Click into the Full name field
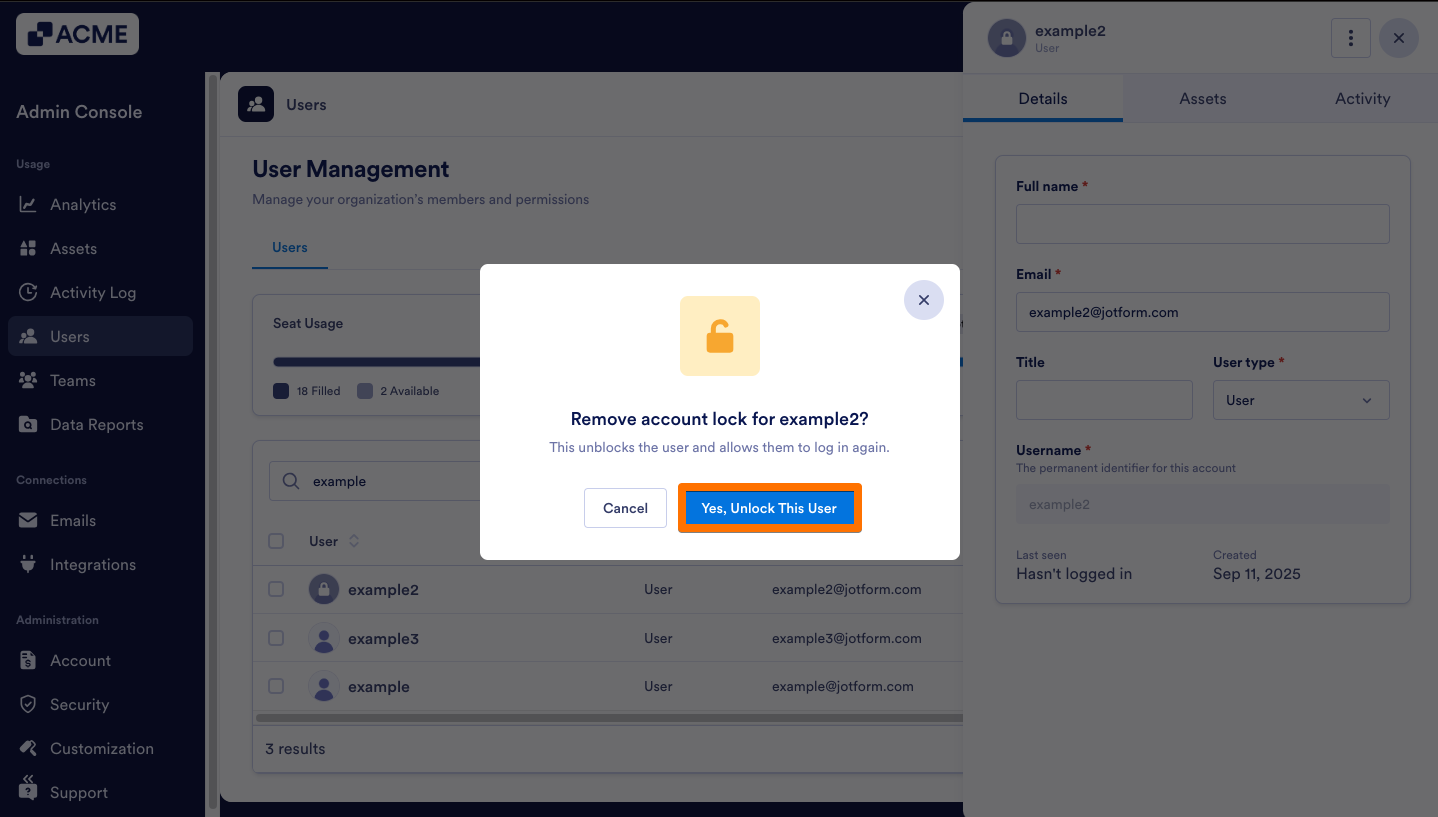1438x817 pixels. 1202,224
